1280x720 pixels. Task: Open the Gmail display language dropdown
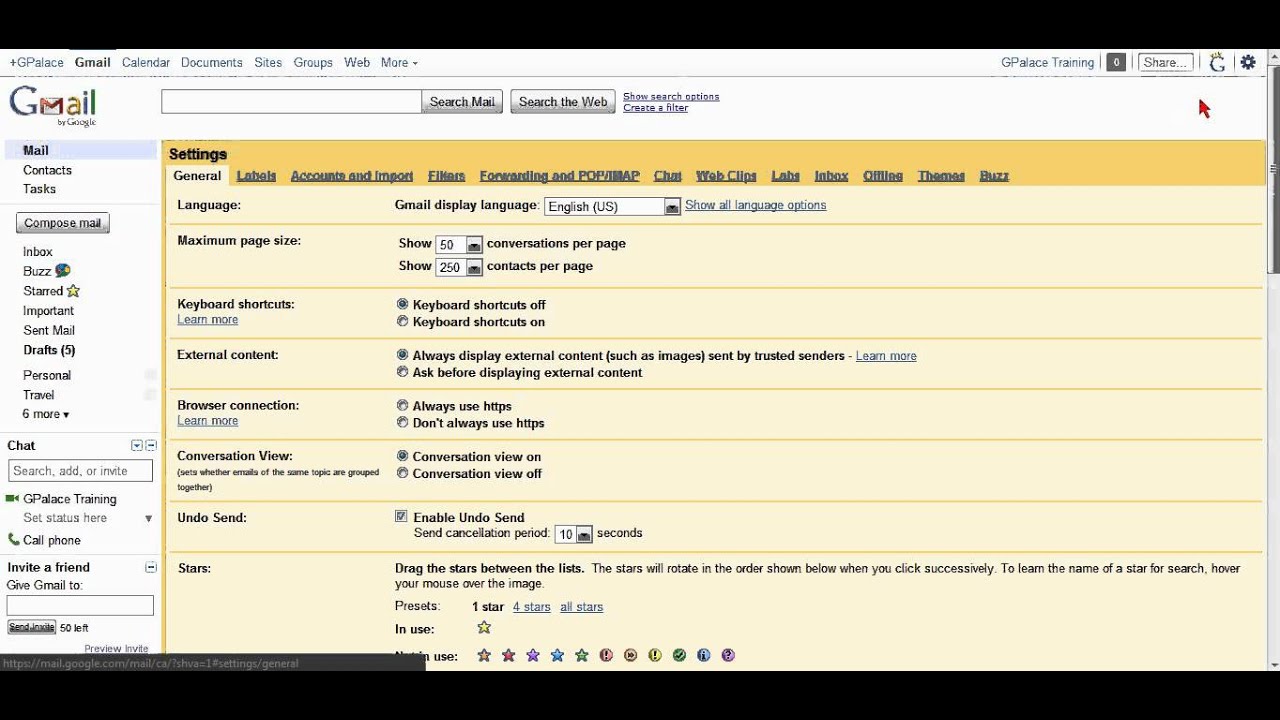pos(612,206)
